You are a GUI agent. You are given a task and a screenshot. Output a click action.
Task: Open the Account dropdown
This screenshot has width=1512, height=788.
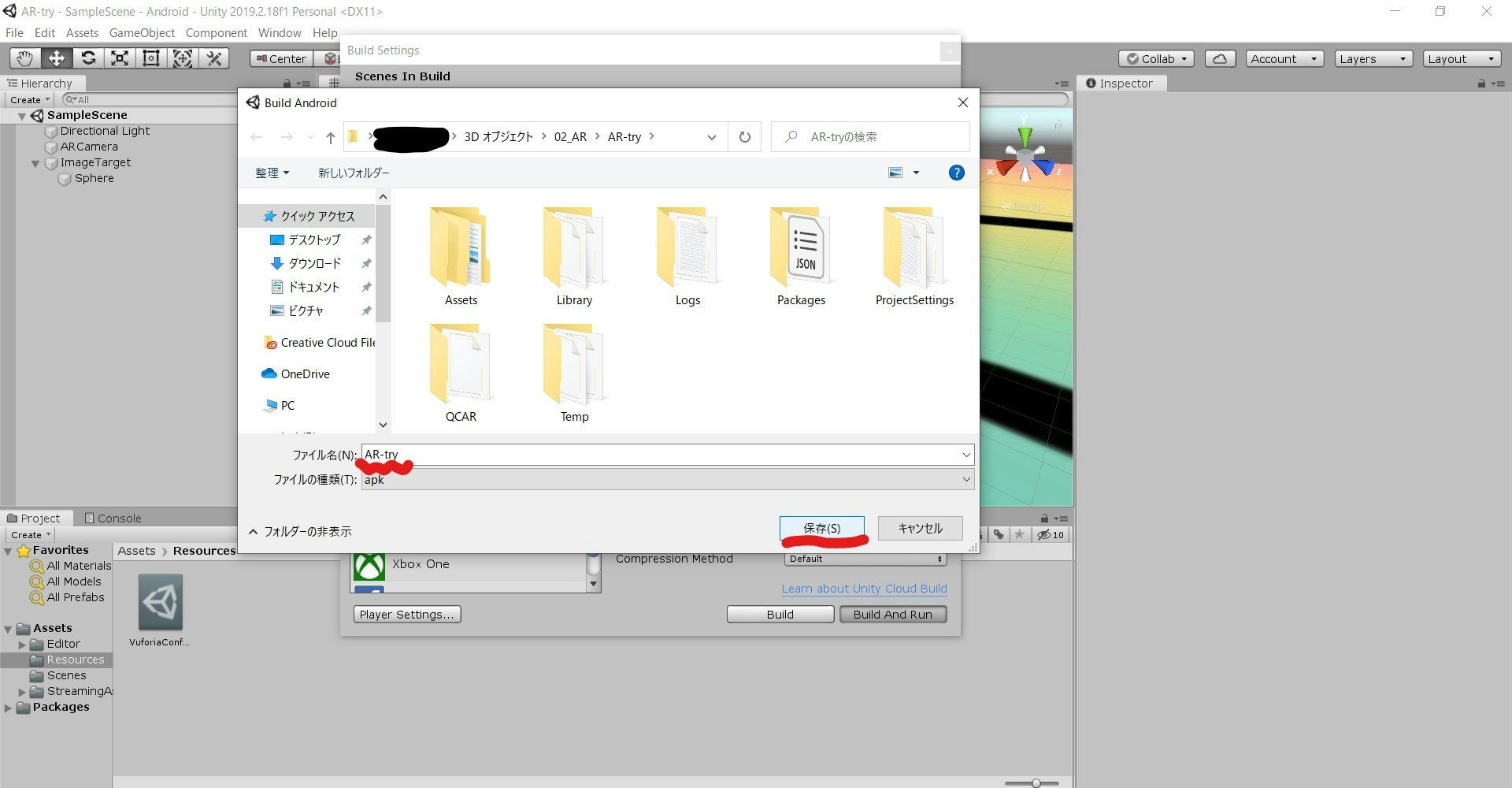coord(1284,59)
